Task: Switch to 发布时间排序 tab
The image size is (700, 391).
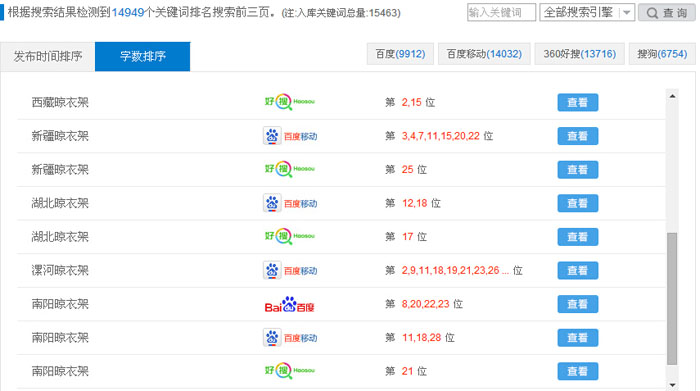Action: [x=48, y=56]
